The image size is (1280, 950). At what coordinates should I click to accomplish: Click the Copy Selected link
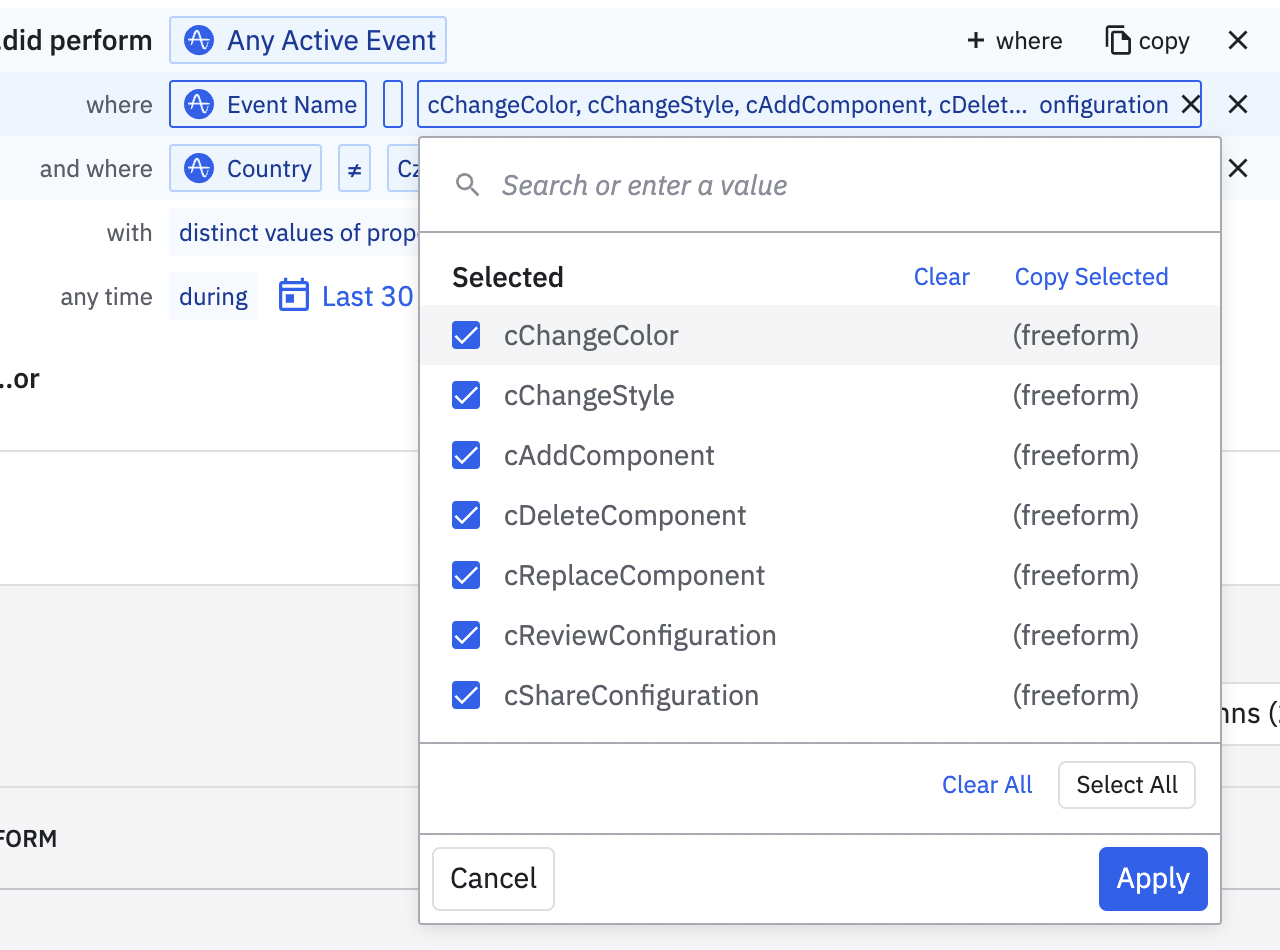coord(1091,277)
